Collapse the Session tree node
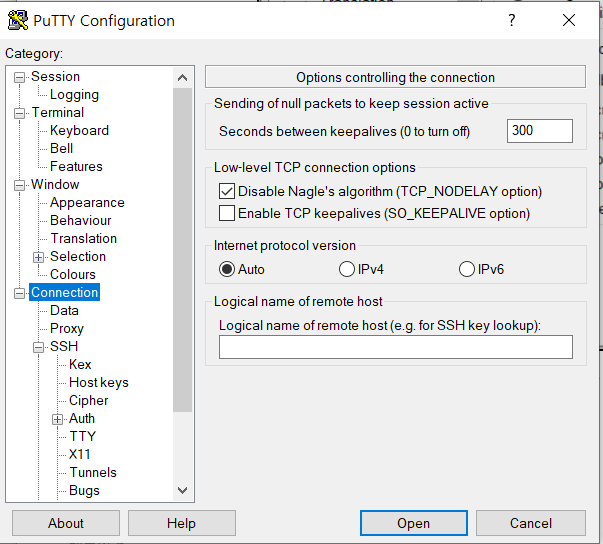 (19, 77)
